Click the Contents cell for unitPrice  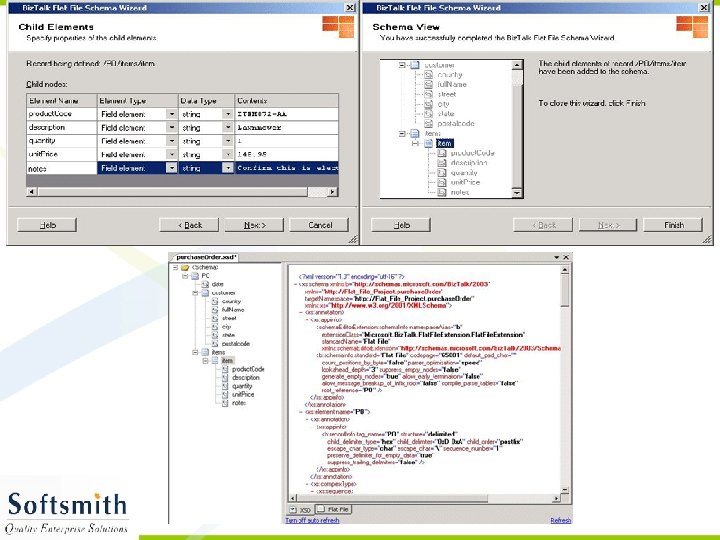pos(287,155)
